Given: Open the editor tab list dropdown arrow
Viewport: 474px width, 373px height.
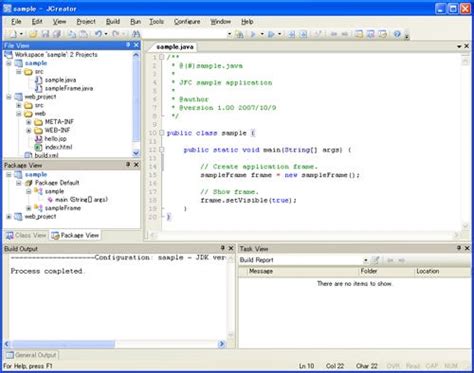Looking at the screenshot, I should [x=459, y=47].
